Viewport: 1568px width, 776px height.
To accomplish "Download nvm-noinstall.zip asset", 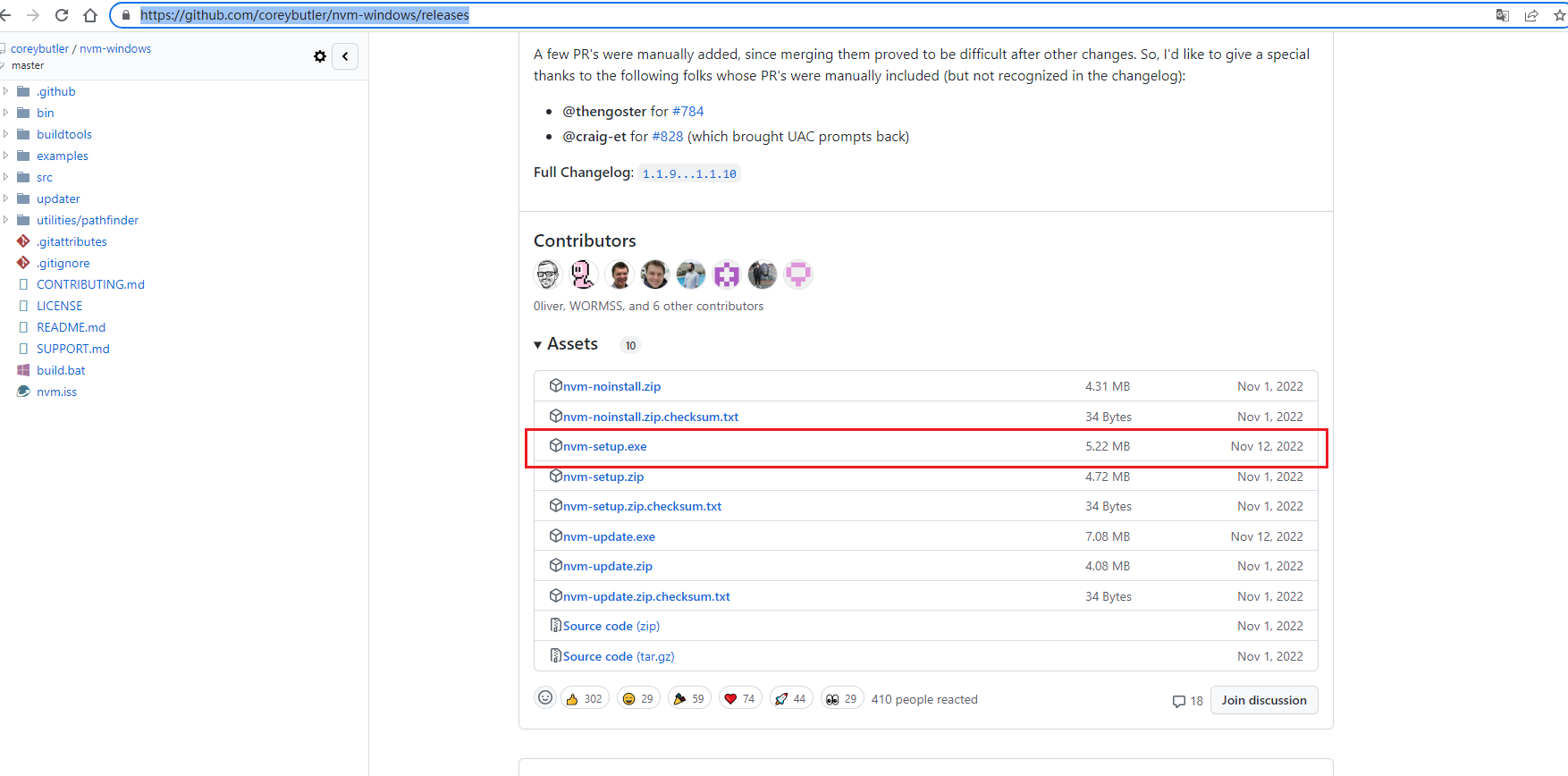I will (611, 386).
